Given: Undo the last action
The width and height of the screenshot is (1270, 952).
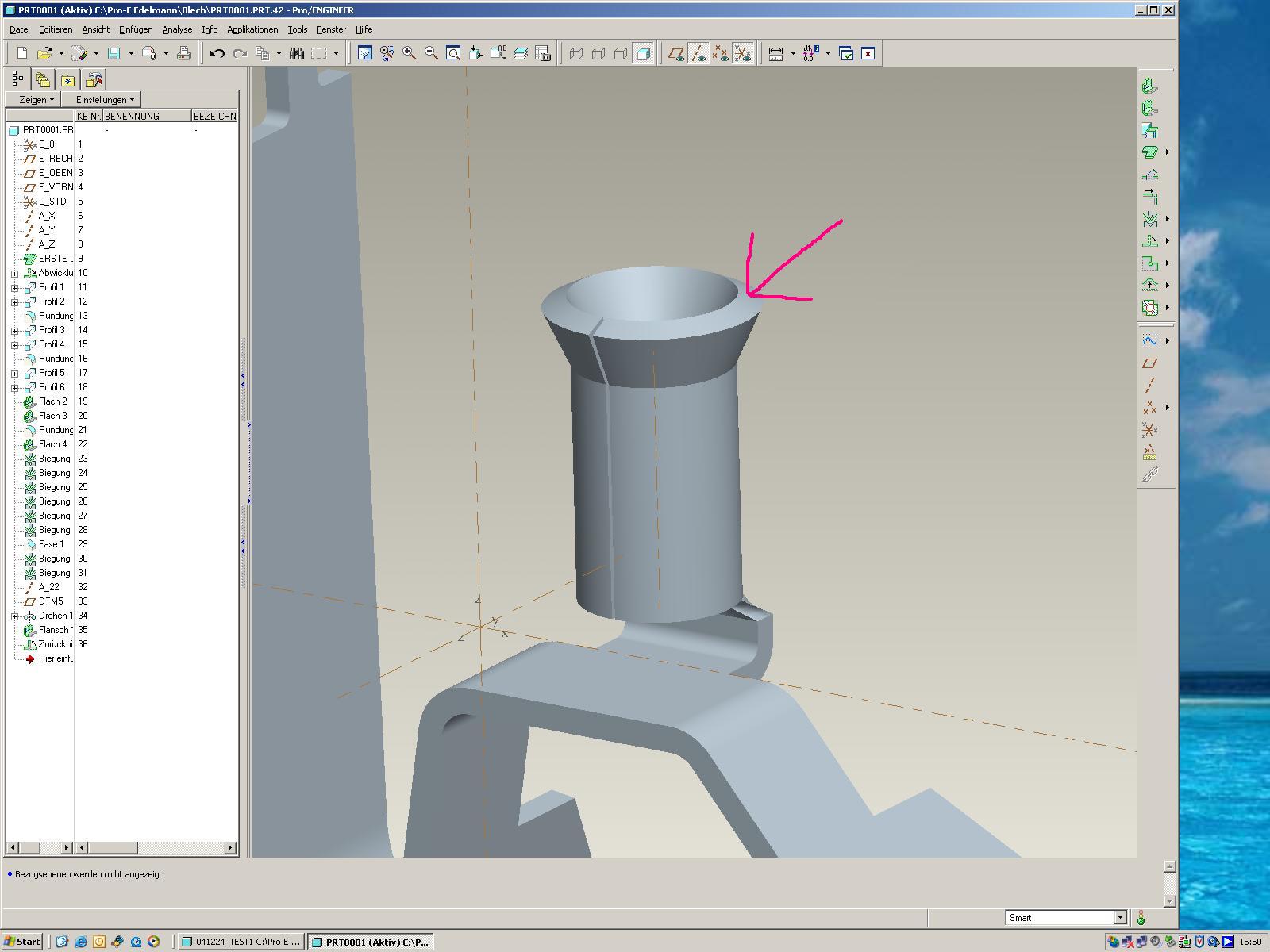Looking at the screenshot, I should point(217,53).
